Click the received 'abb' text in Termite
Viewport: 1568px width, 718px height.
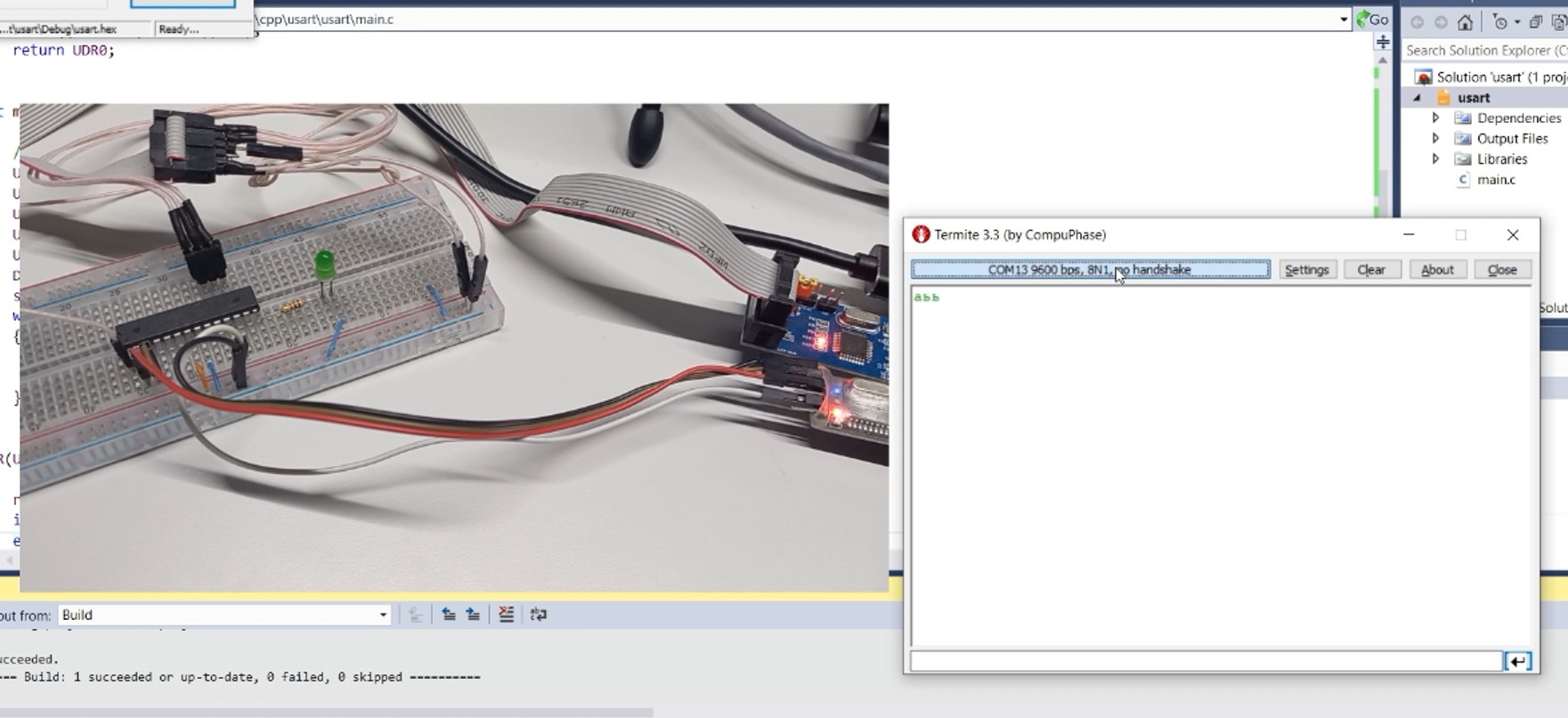point(926,298)
